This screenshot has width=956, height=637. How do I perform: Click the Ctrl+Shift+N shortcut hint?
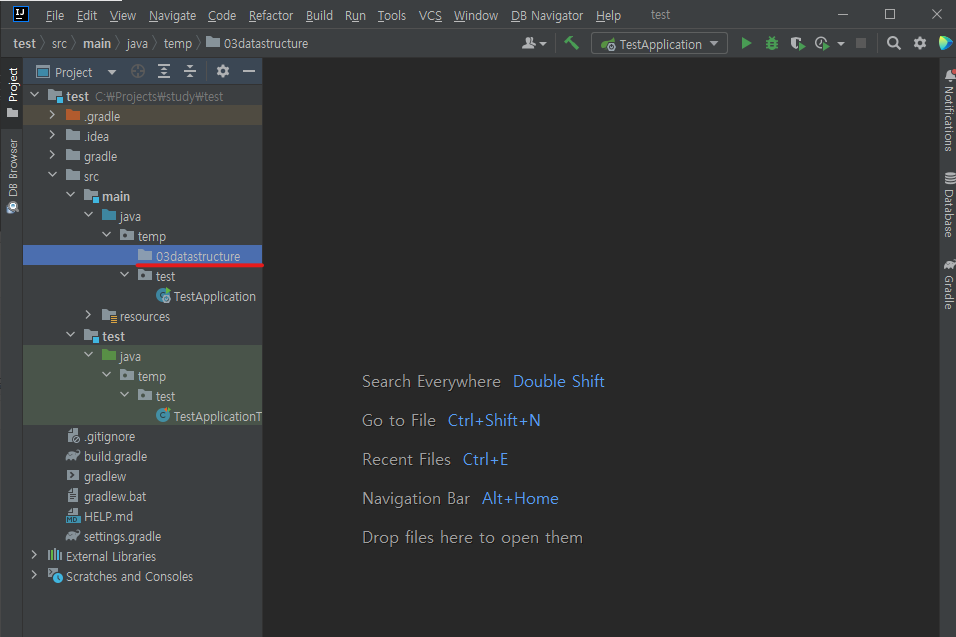pyautogui.click(x=494, y=421)
